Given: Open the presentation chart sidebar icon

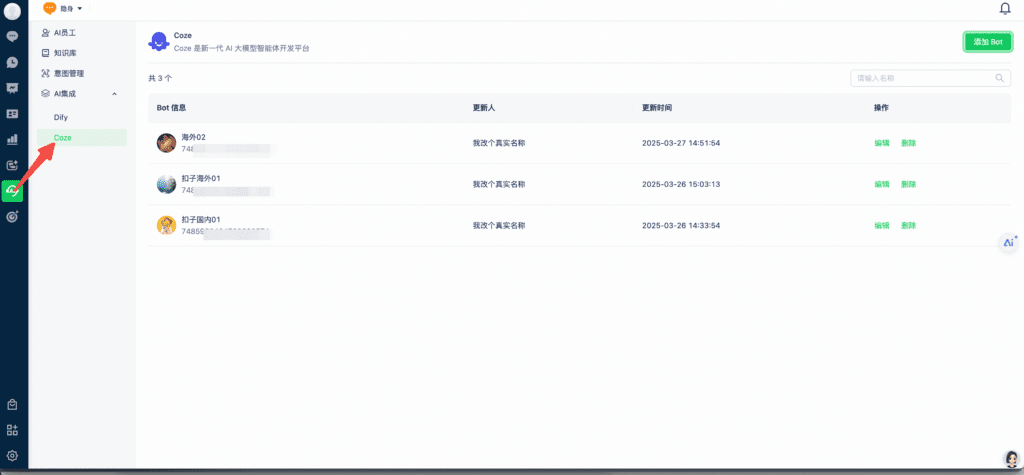Looking at the screenshot, I should click(x=12, y=88).
